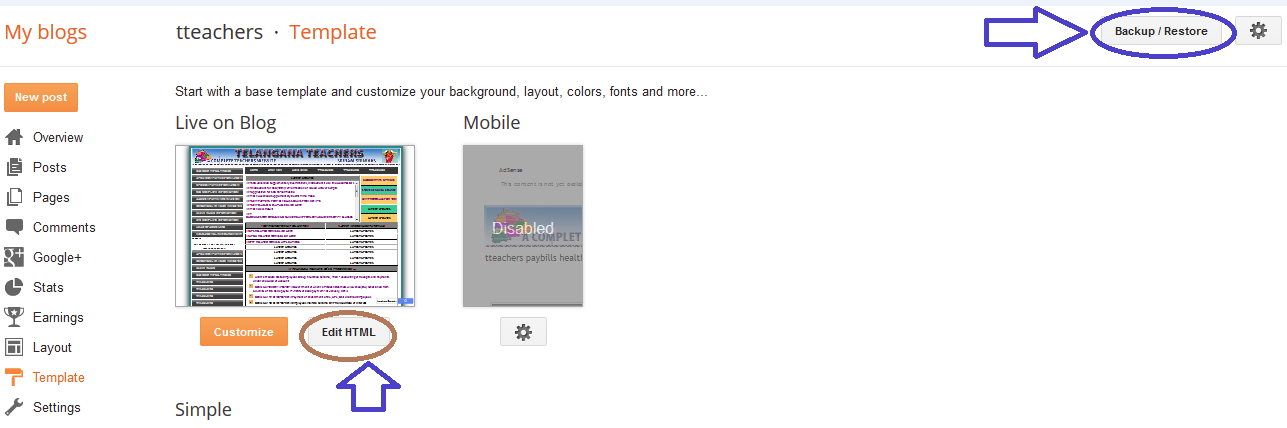Click the 'Start with a base template' description
Image resolution: width=1287 pixels, height=428 pixels.
click(x=441, y=91)
